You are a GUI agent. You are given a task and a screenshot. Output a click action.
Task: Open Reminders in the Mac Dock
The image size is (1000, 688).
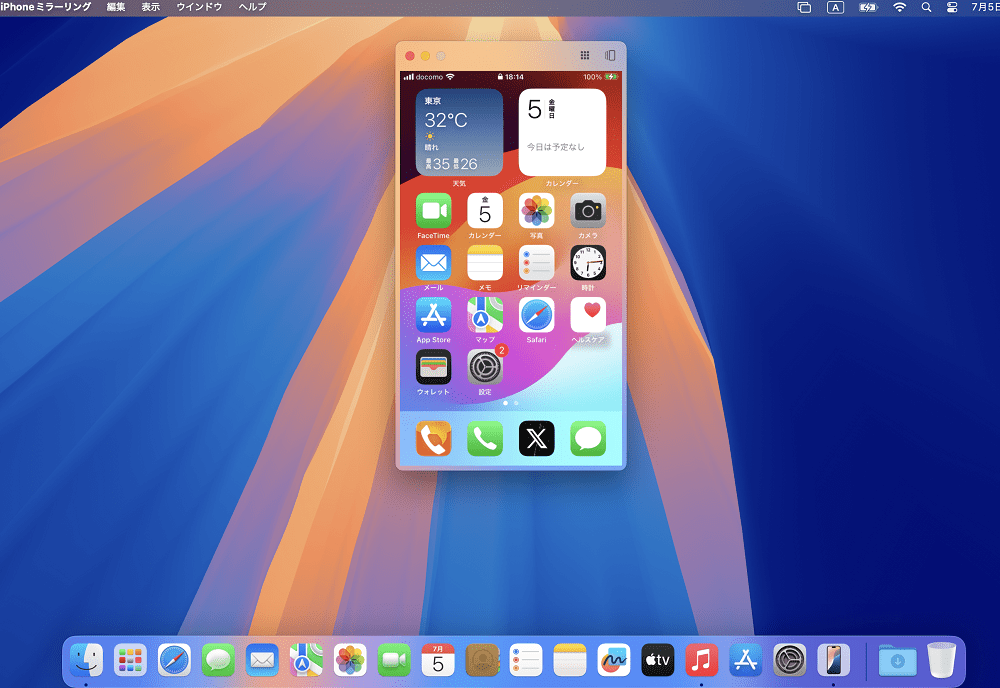pyautogui.click(x=526, y=660)
